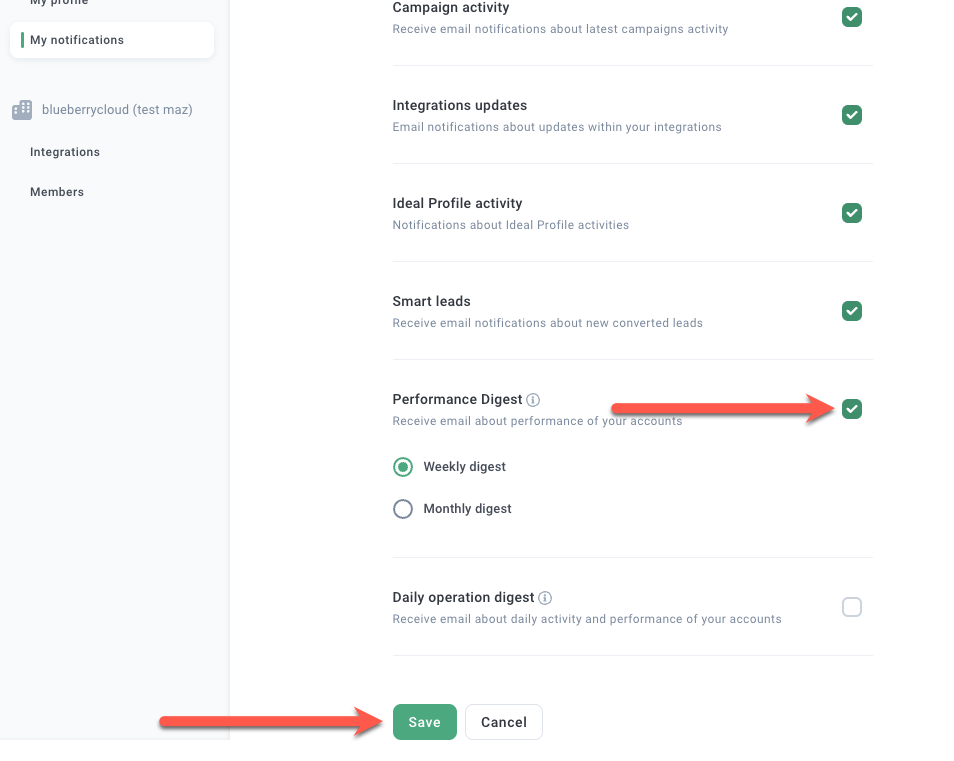
Task: Select the Weekly digest radio button
Action: (x=403, y=467)
